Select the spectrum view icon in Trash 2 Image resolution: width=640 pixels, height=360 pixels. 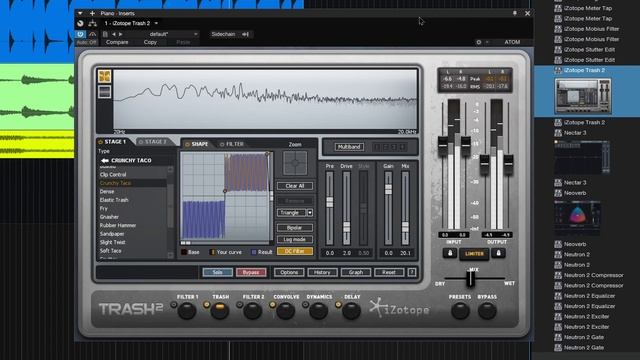pos(104,76)
